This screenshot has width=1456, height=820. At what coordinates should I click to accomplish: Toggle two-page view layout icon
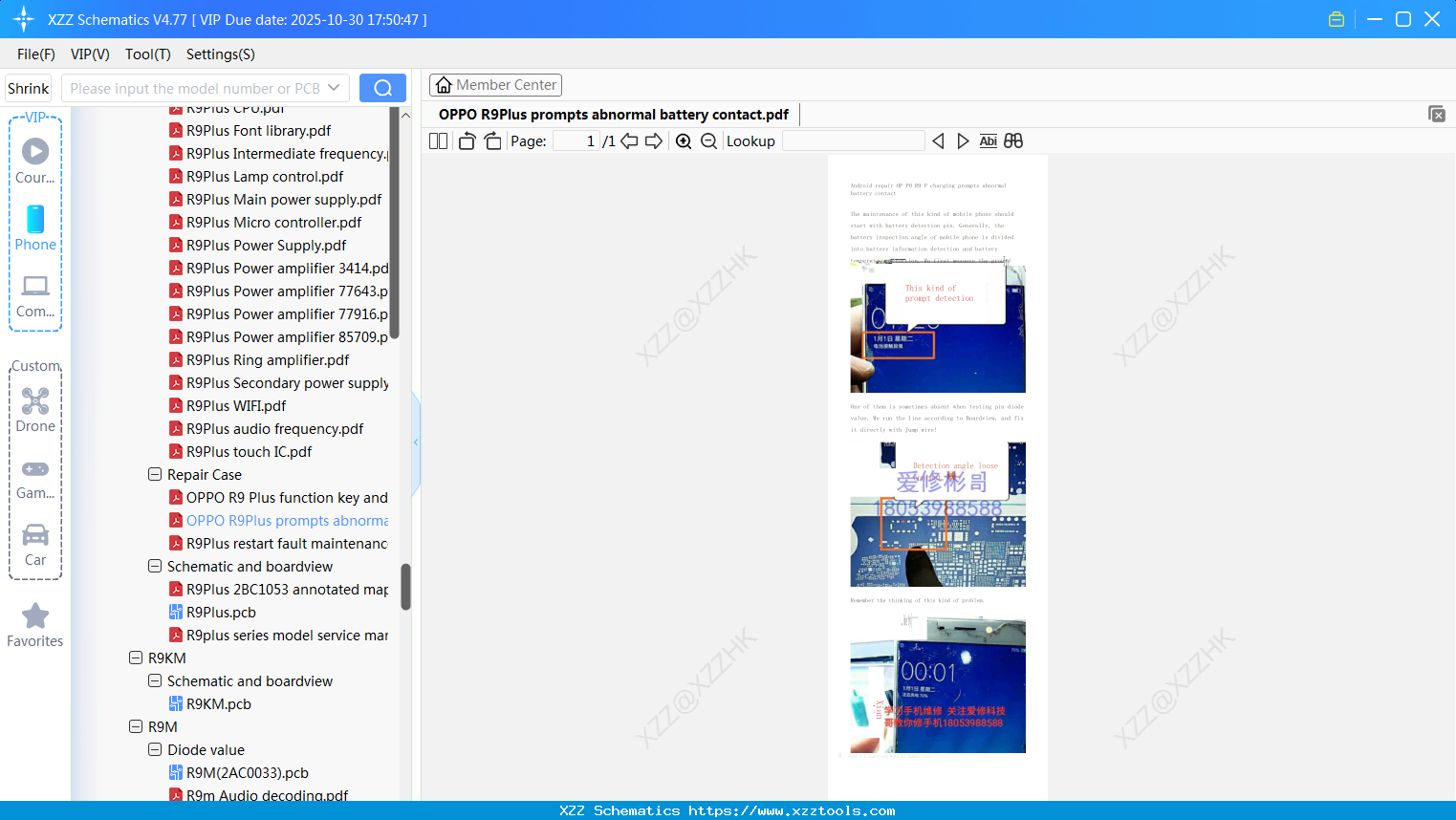439,141
